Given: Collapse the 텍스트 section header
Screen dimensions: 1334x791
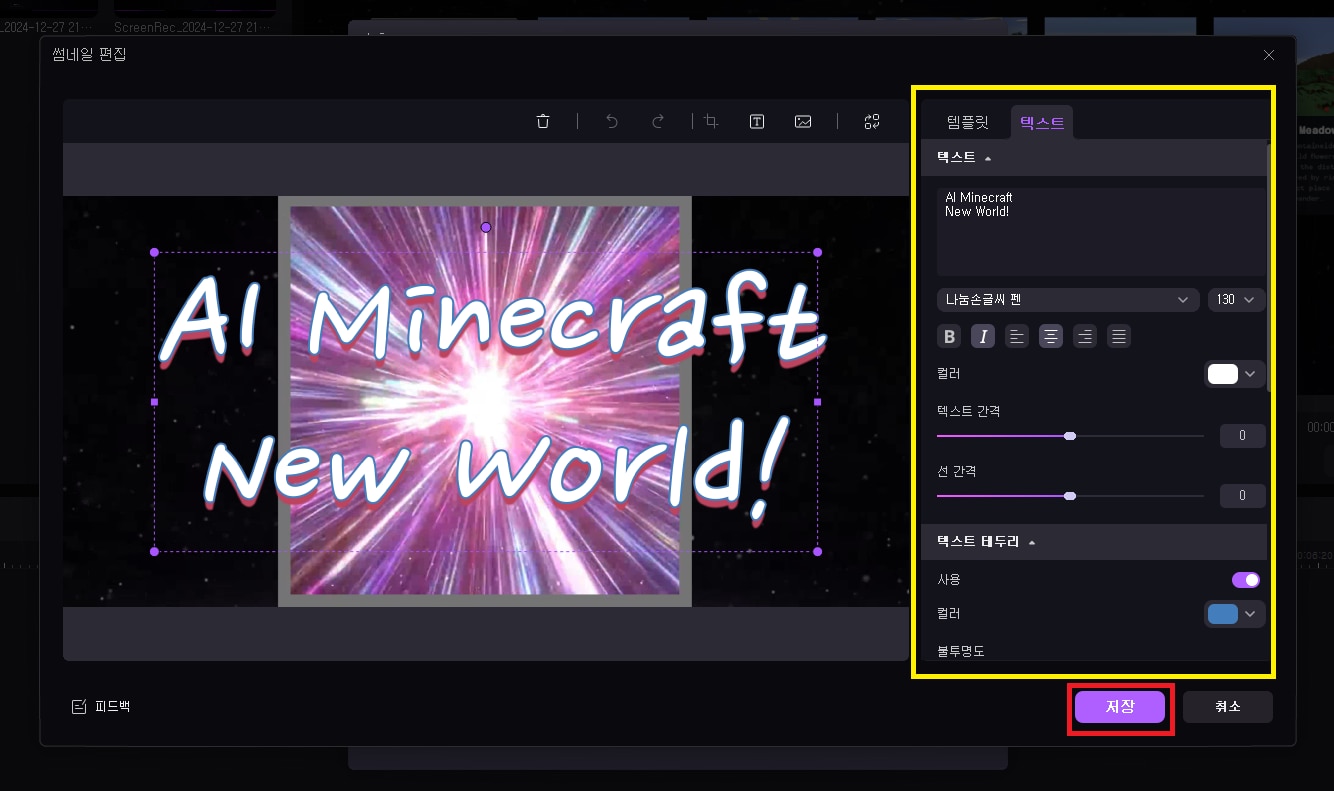Looking at the screenshot, I should (1094, 158).
